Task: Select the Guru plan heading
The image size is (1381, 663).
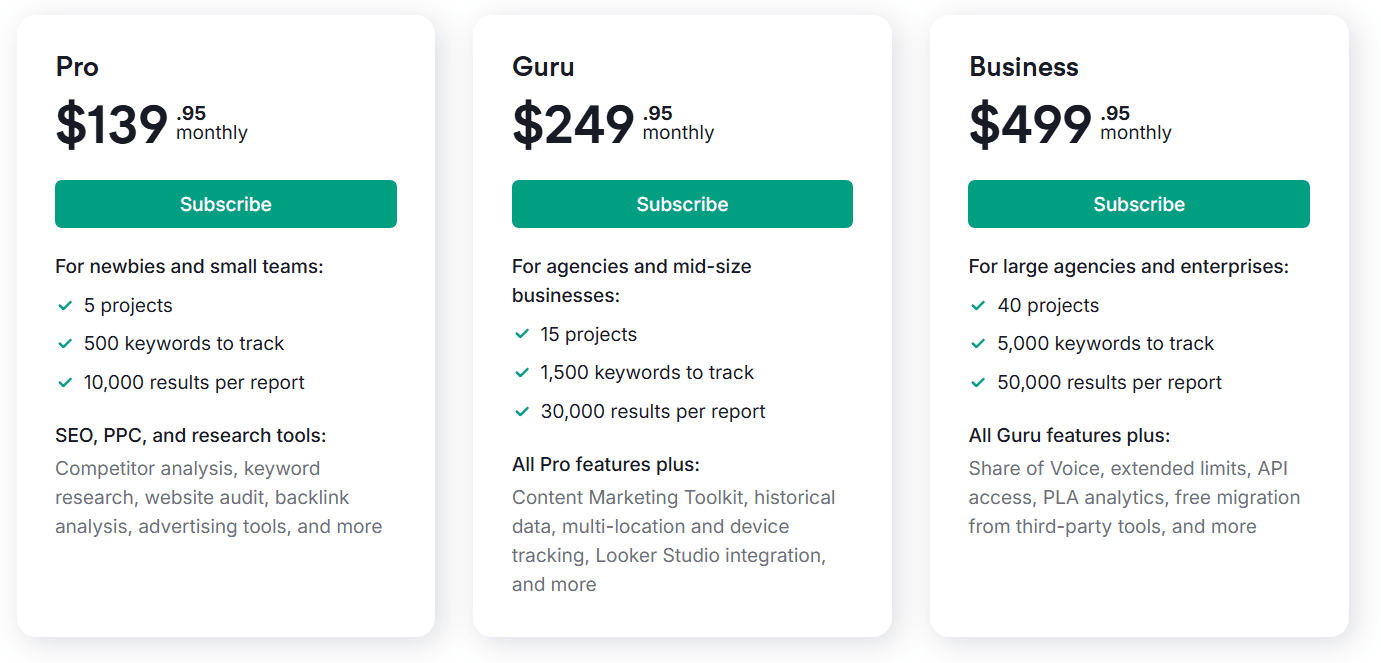Action: click(542, 67)
